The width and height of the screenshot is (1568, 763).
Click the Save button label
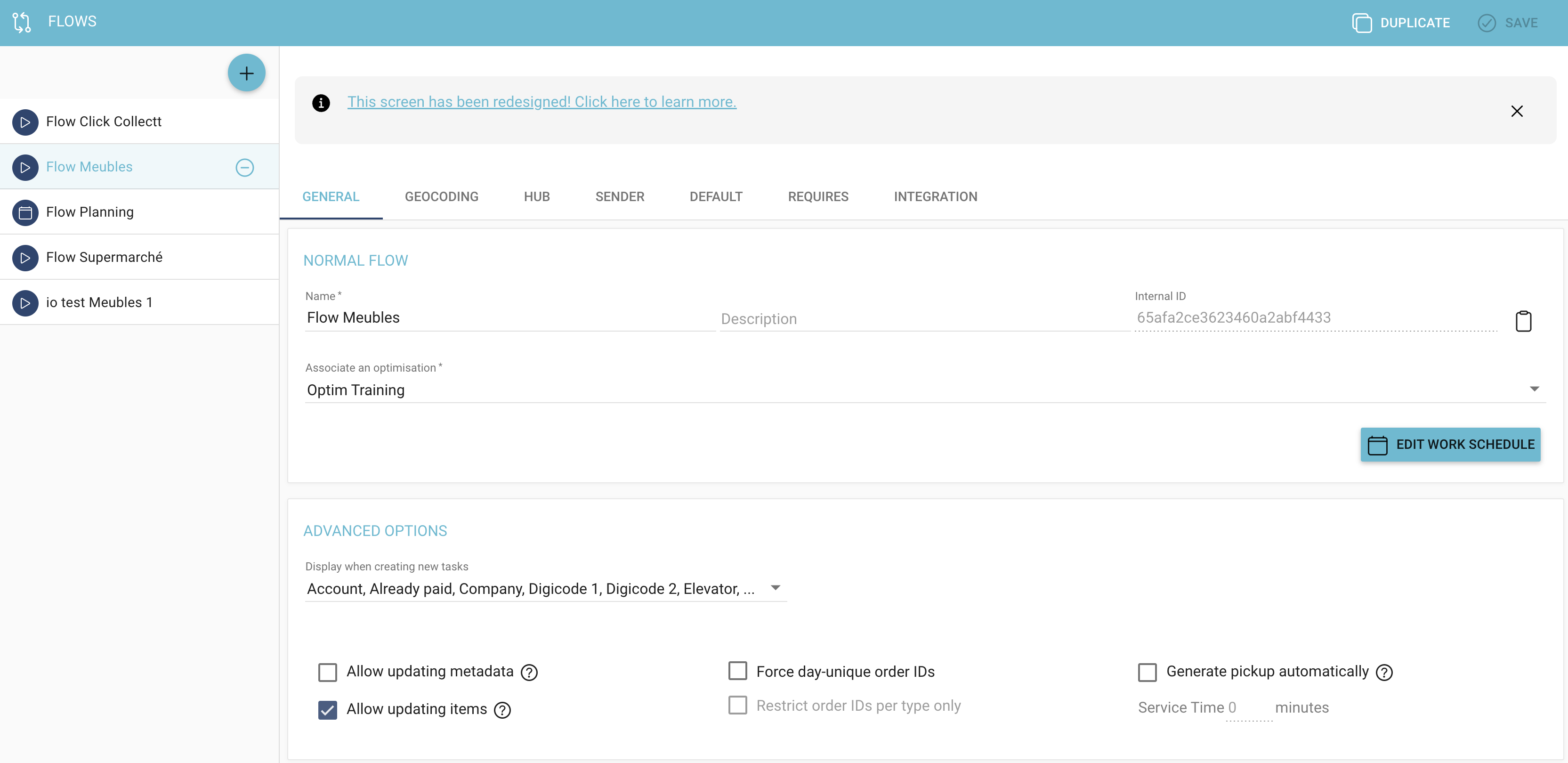click(1521, 23)
